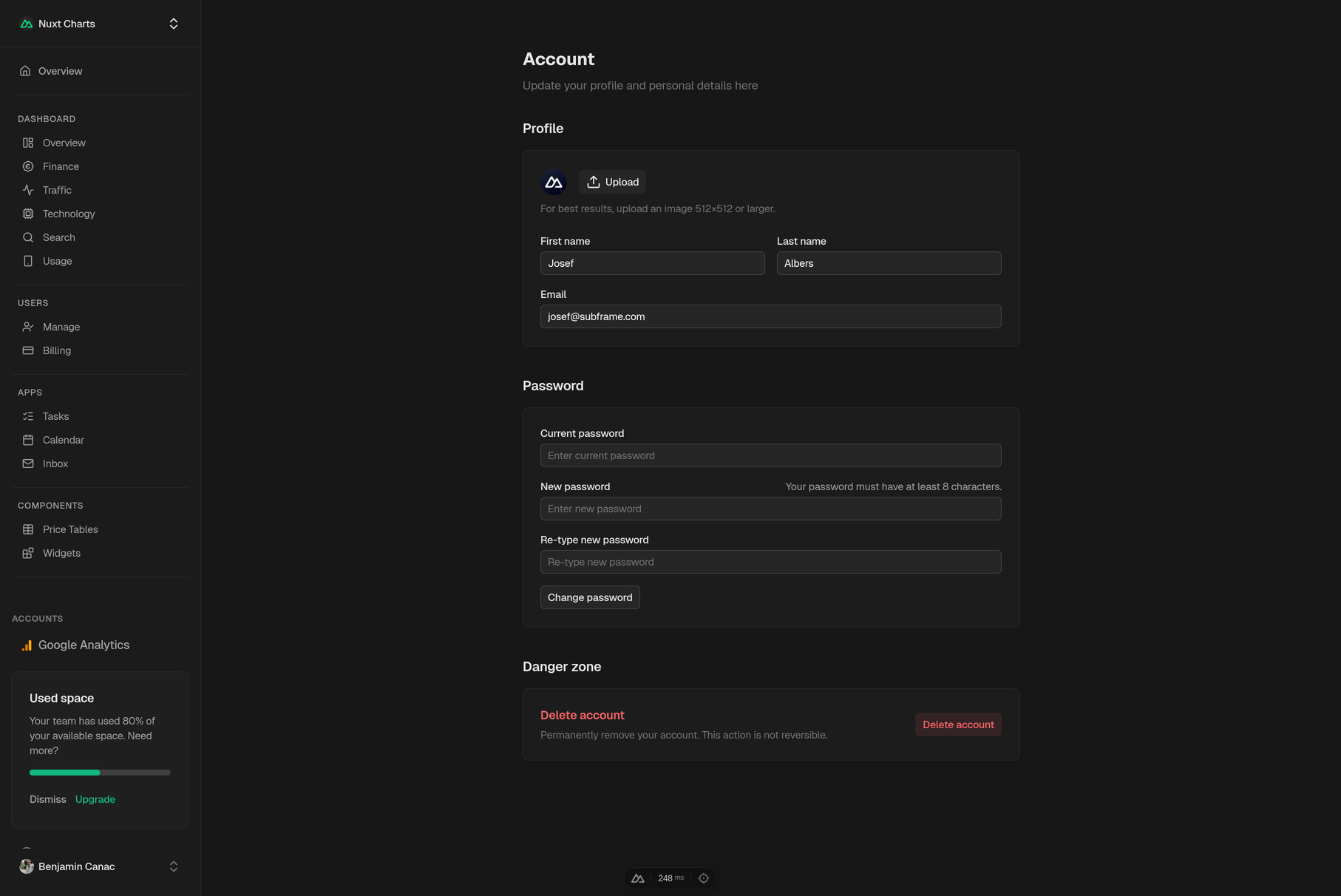Click the Calendar icon in Apps
1341x896 pixels.
28,440
